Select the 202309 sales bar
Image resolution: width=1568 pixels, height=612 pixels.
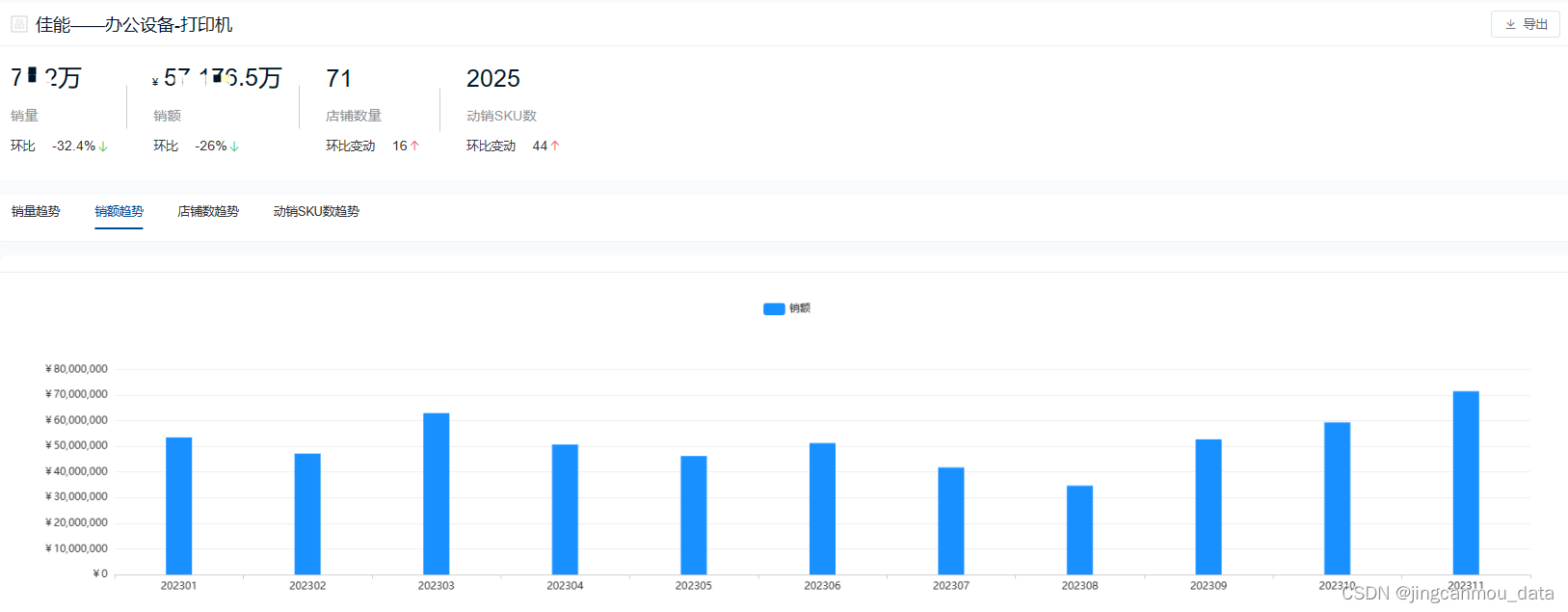pos(1209,507)
